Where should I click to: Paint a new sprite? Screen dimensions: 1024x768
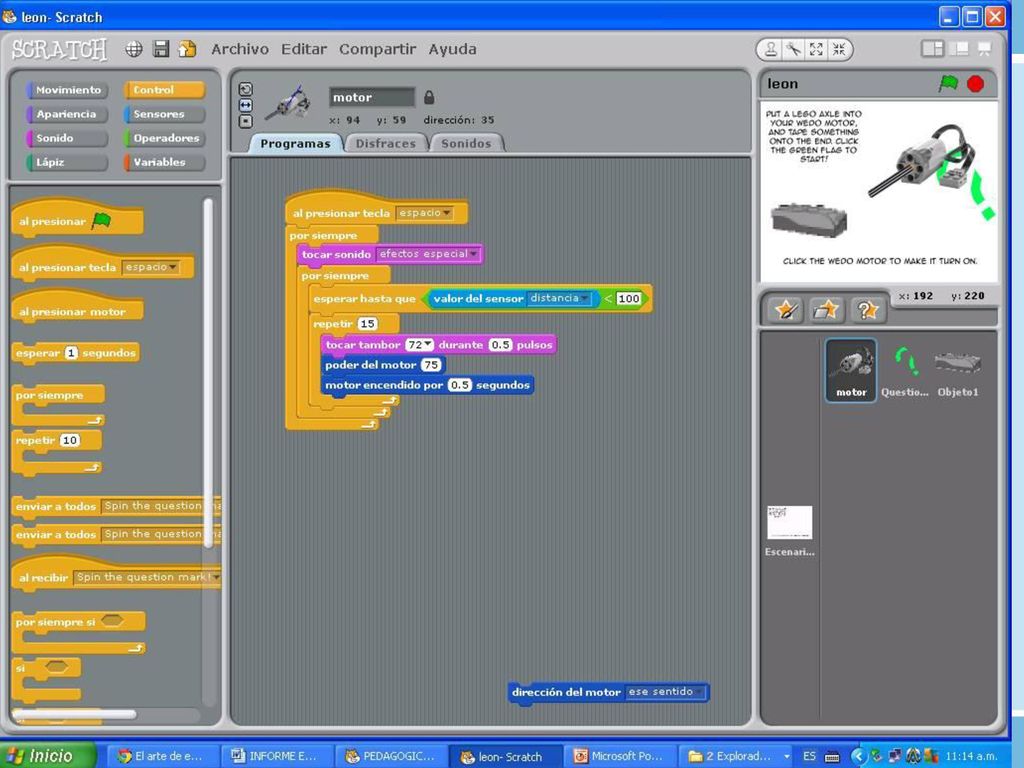786,310
